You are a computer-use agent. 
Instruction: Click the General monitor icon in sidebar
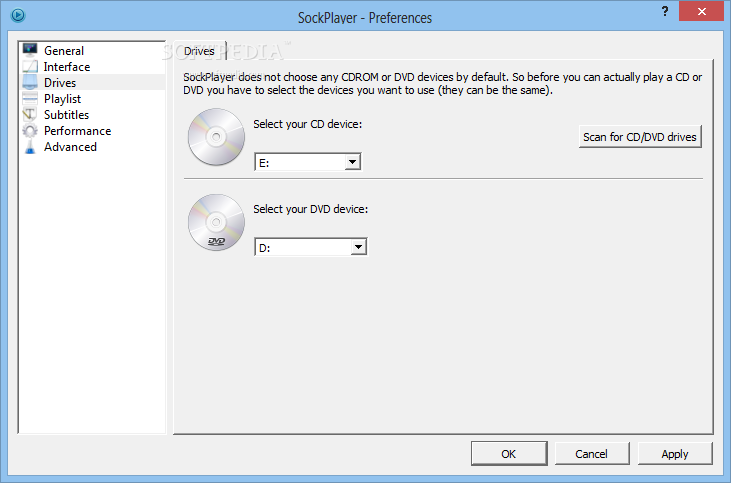[30, 50]
